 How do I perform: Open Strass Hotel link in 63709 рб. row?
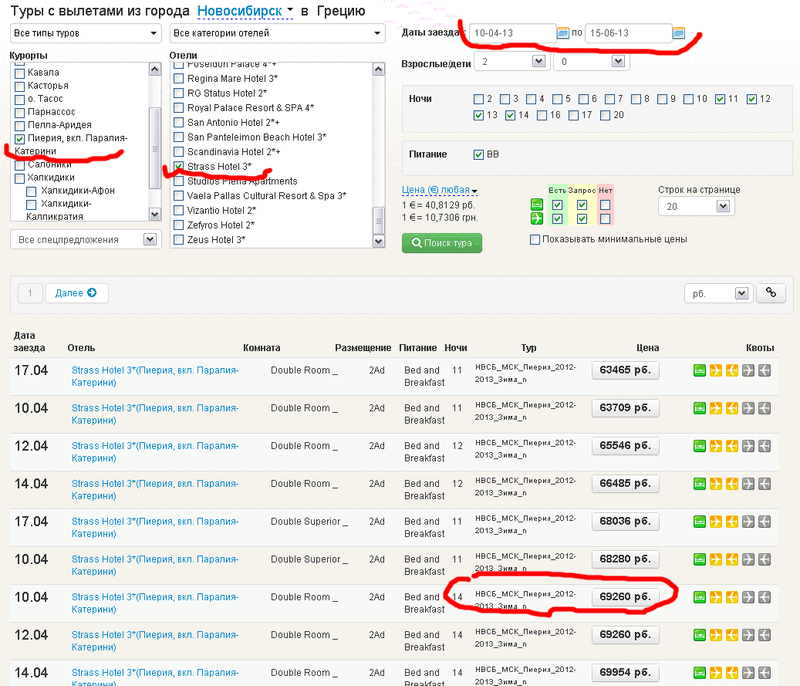(155, 414)
